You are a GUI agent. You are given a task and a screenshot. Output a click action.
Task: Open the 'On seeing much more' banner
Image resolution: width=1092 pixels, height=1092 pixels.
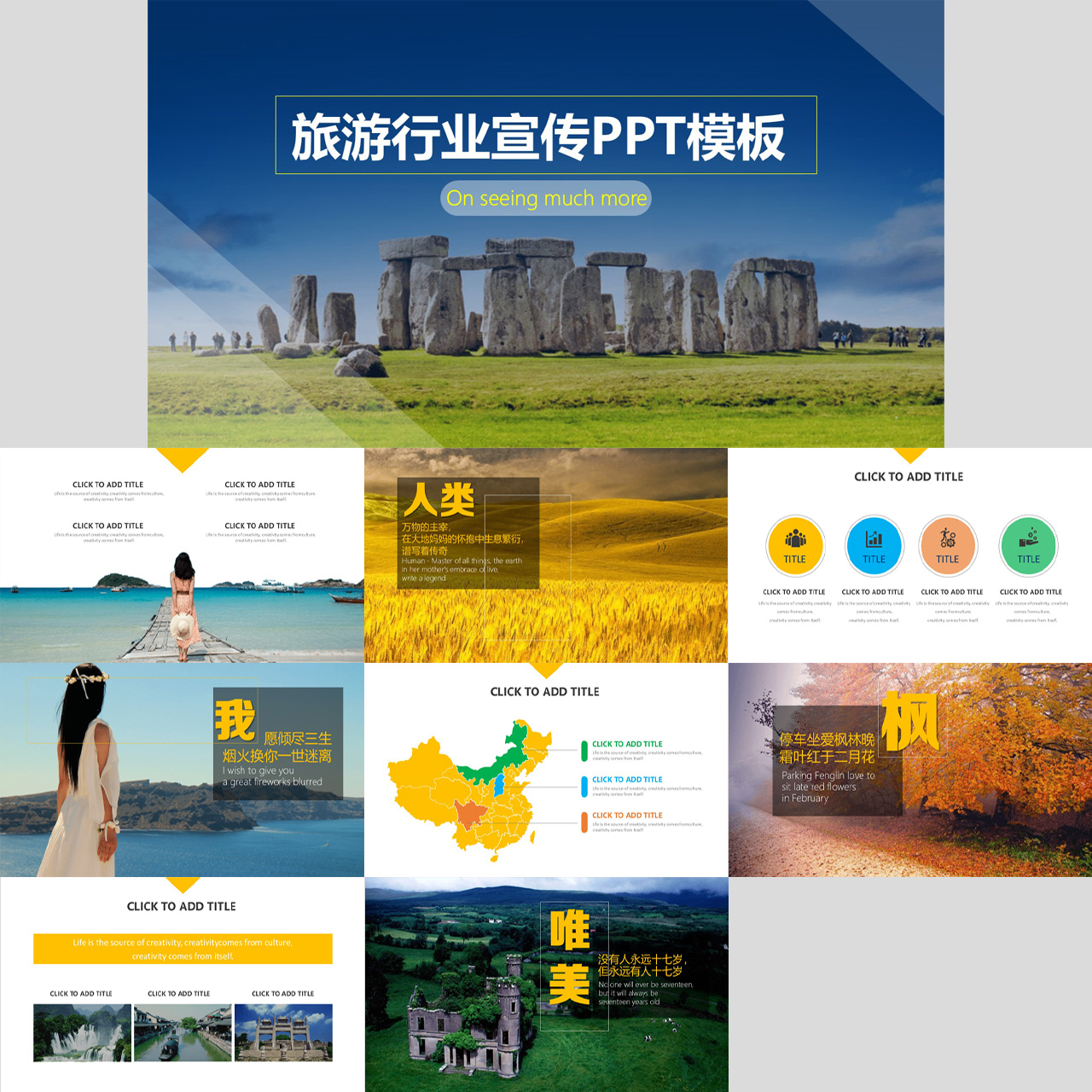point(546,198)
